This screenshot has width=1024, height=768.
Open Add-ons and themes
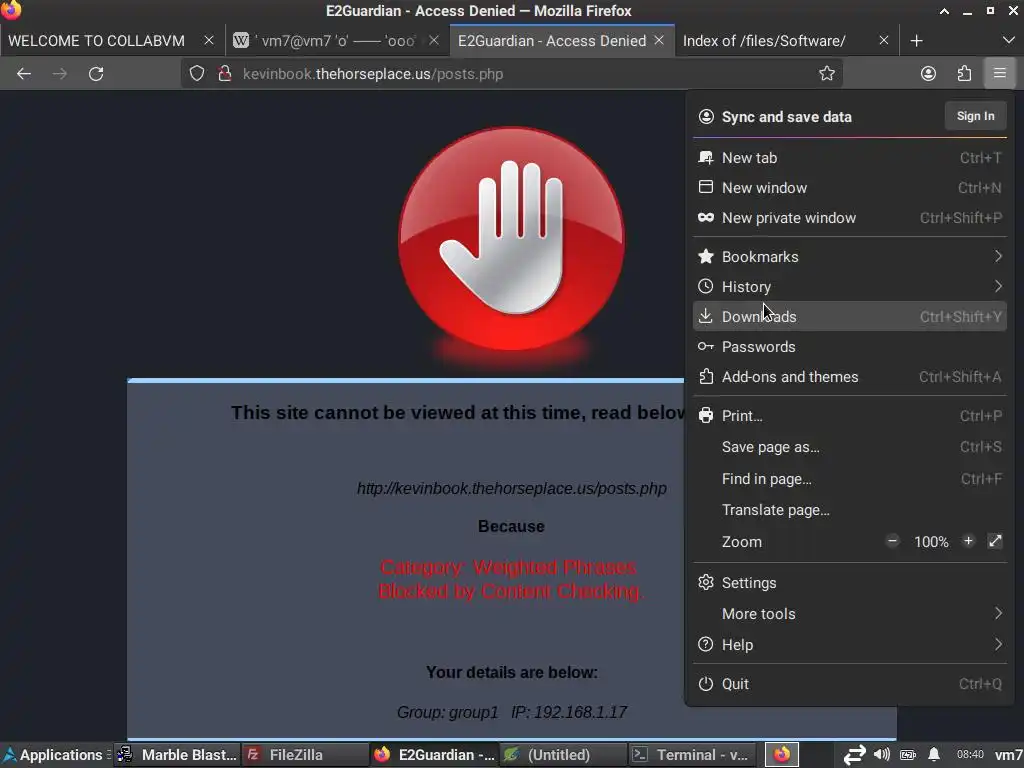[850, 377]
